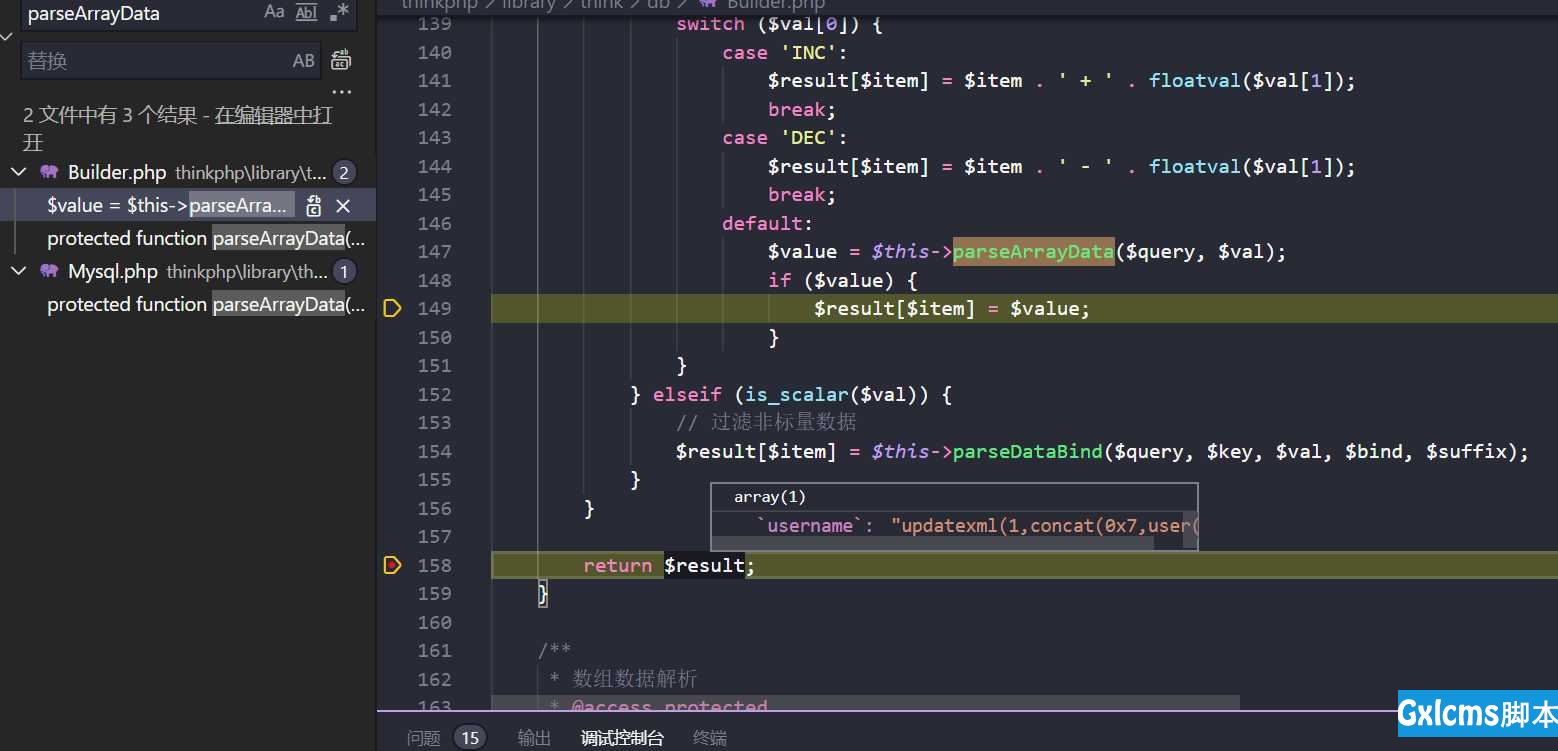Toggle Match Case (Aa) in search box
This screenshot has width=1558, height=751.
274,12
